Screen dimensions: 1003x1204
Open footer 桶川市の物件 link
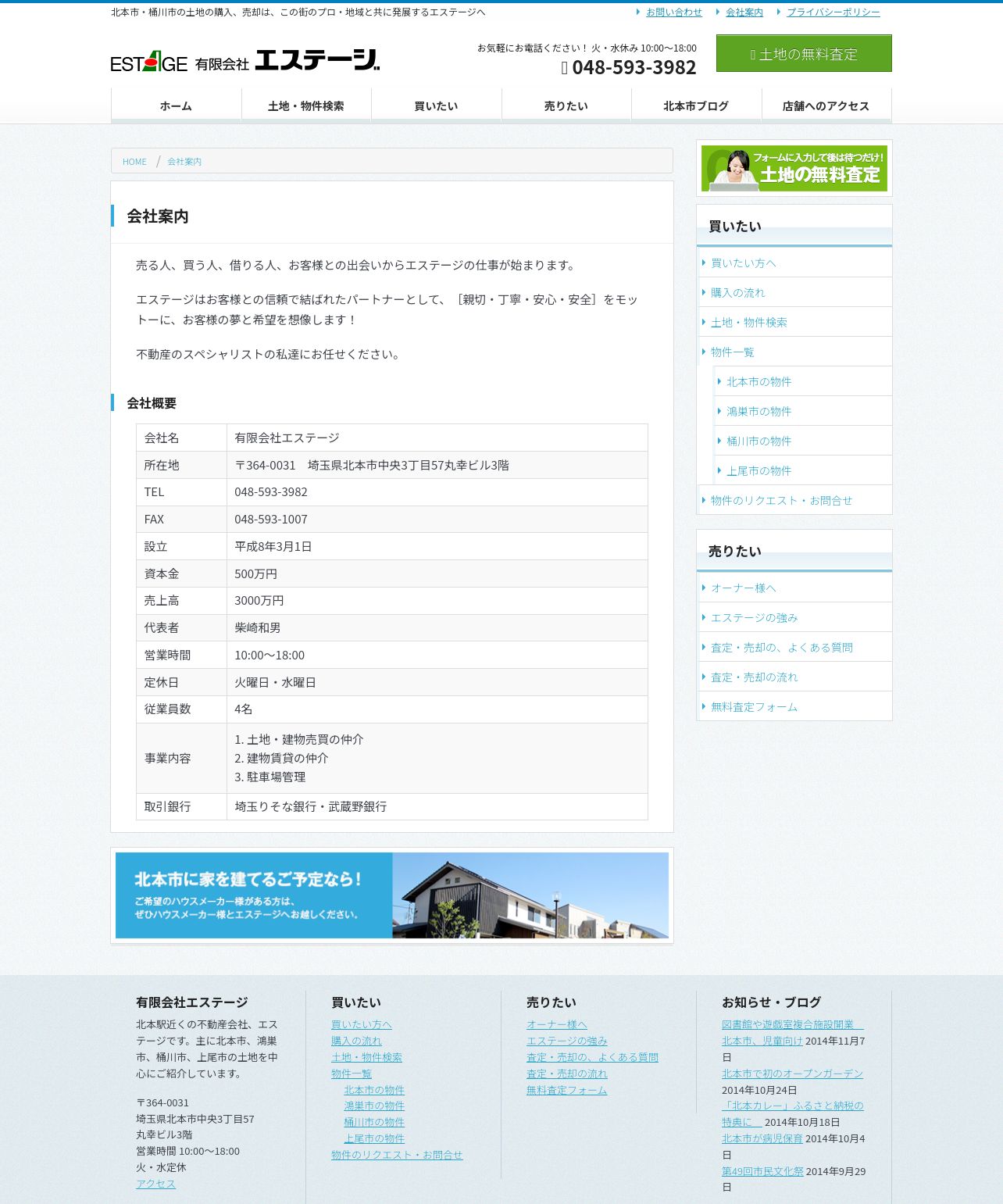click(x=374, y=1122)
